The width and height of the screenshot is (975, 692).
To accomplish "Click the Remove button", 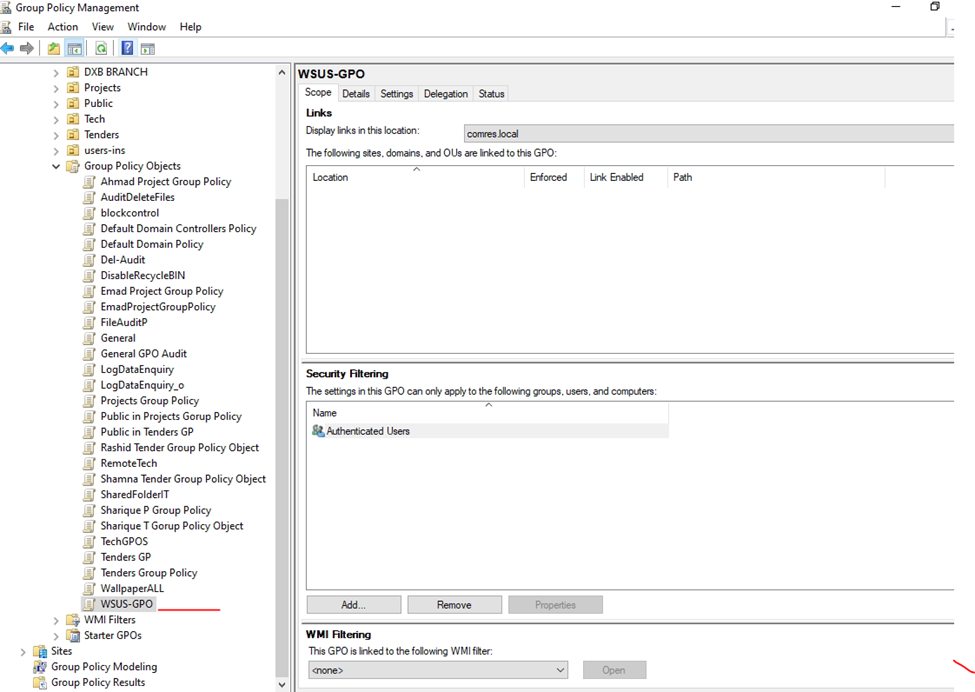I will pyautogui.click(x=454, y=605).
